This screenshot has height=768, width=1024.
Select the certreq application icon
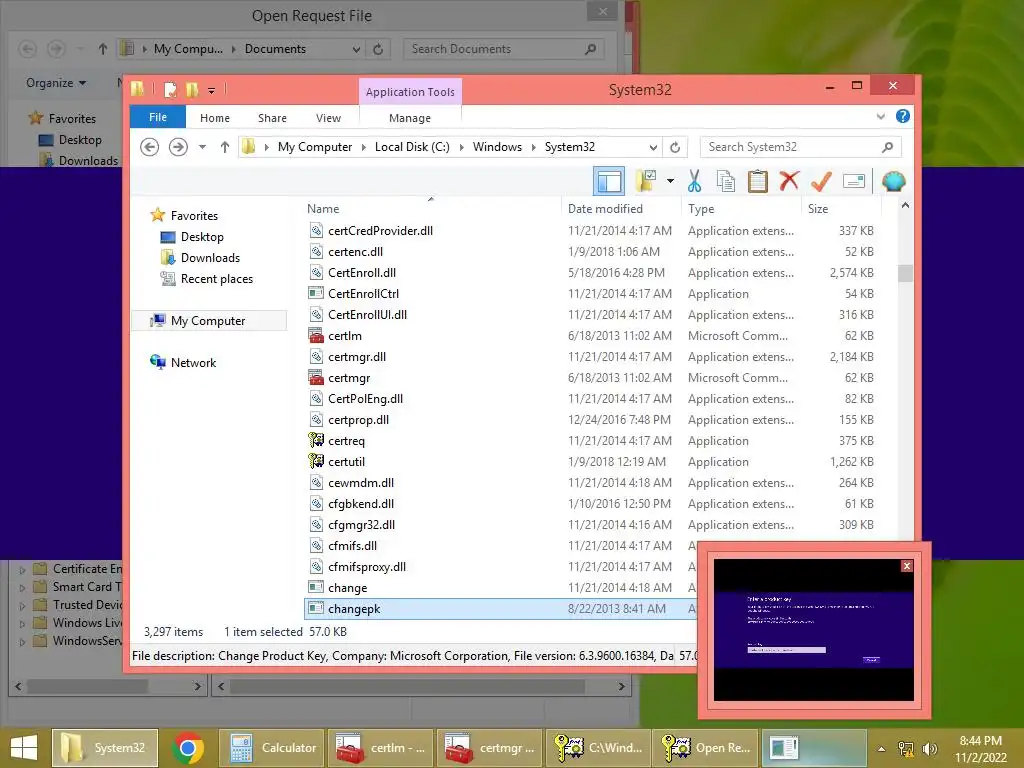[316, 440]
